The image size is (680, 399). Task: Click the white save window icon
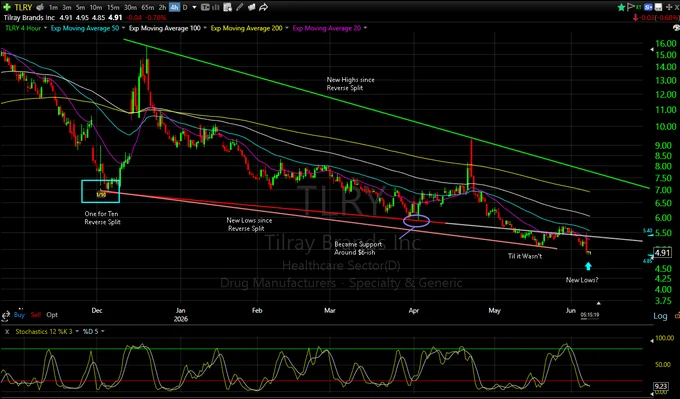(658, 7)
